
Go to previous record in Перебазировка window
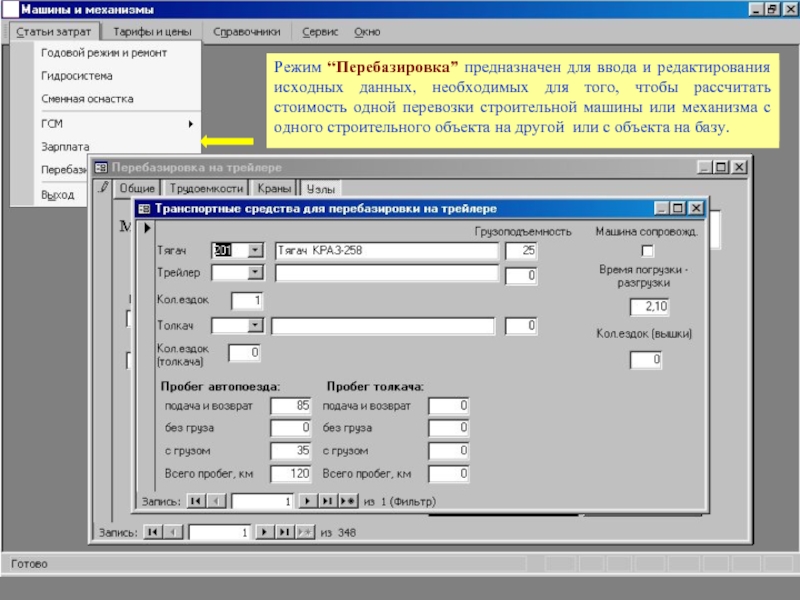[173, 532]
